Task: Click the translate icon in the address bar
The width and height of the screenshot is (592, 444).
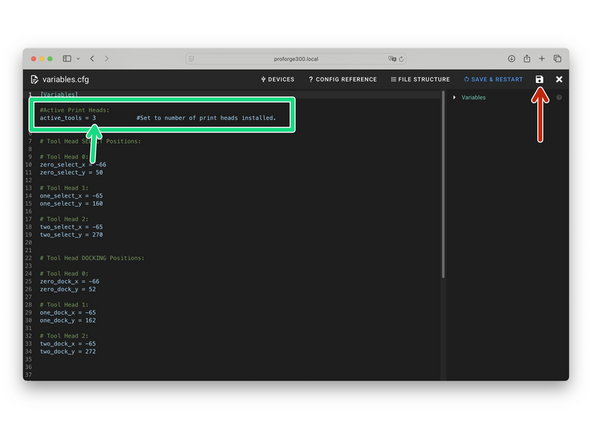Action: click(x=392, y=59)
